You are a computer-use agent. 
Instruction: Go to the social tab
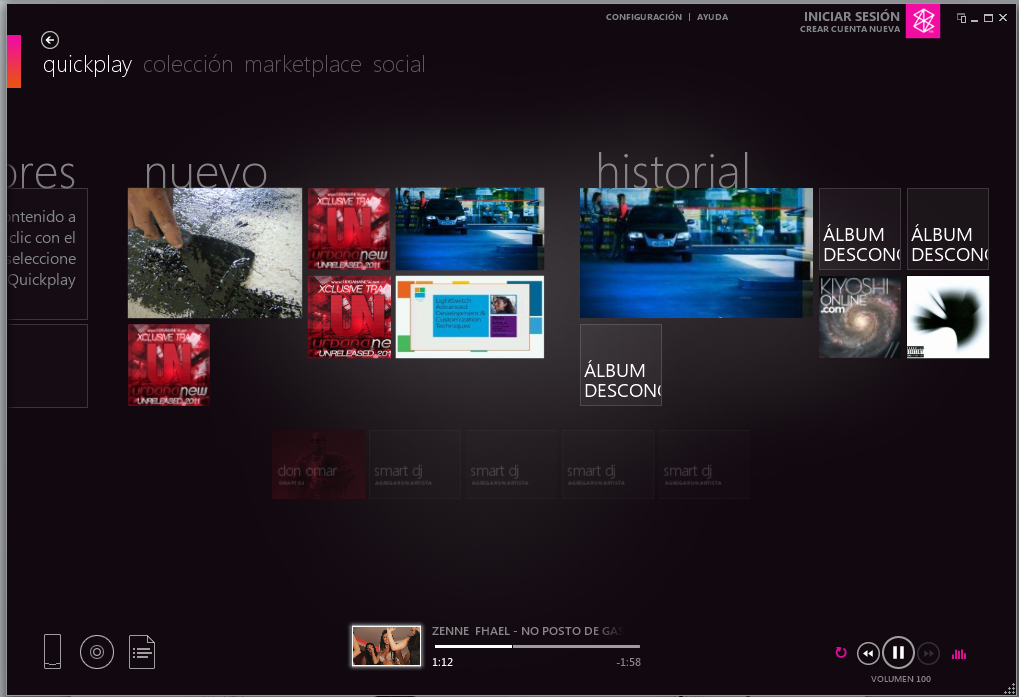point(399,64)
